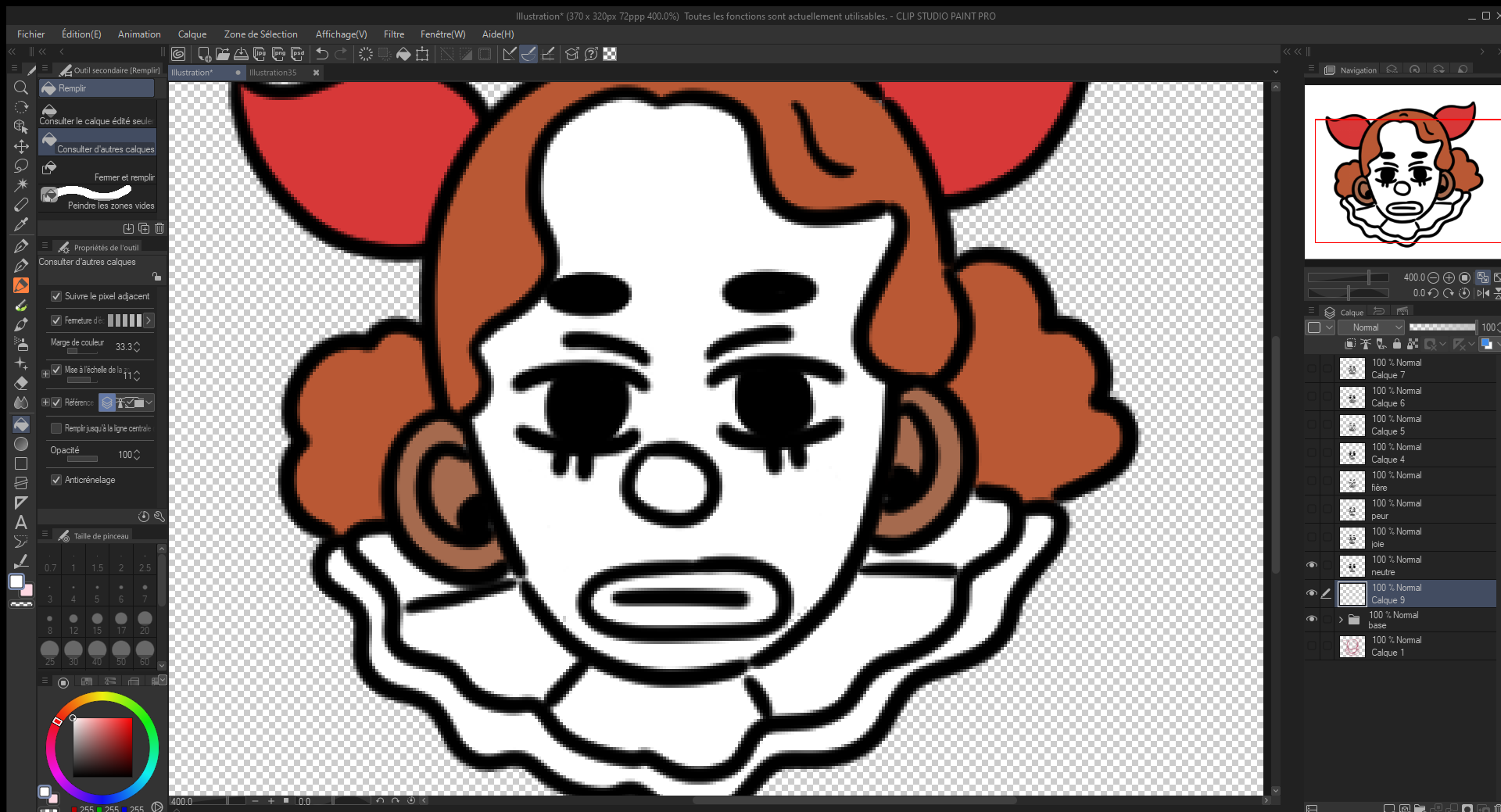Click zoom out button in Navigator
The height and width of the screenshot is (812, 1501).
click(1433, 277)
